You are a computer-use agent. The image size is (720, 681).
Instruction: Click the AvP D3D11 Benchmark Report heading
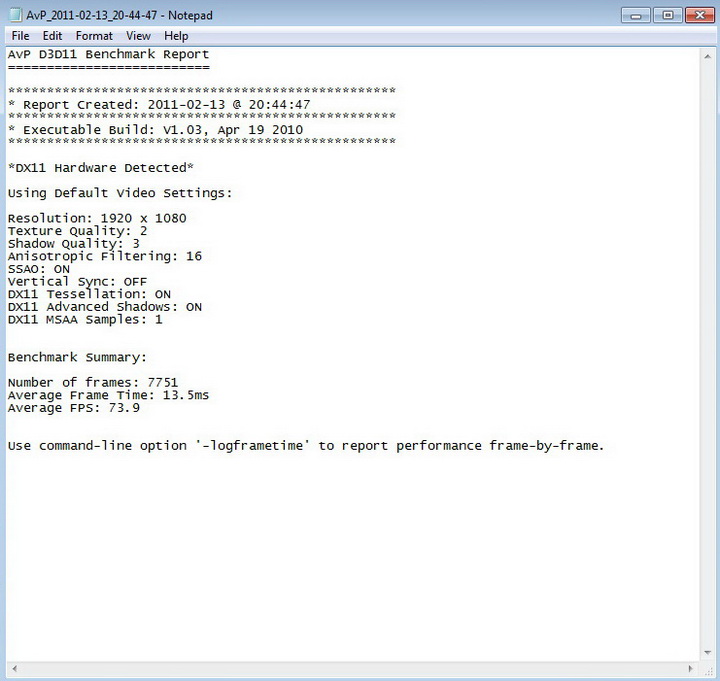point(108,54)
